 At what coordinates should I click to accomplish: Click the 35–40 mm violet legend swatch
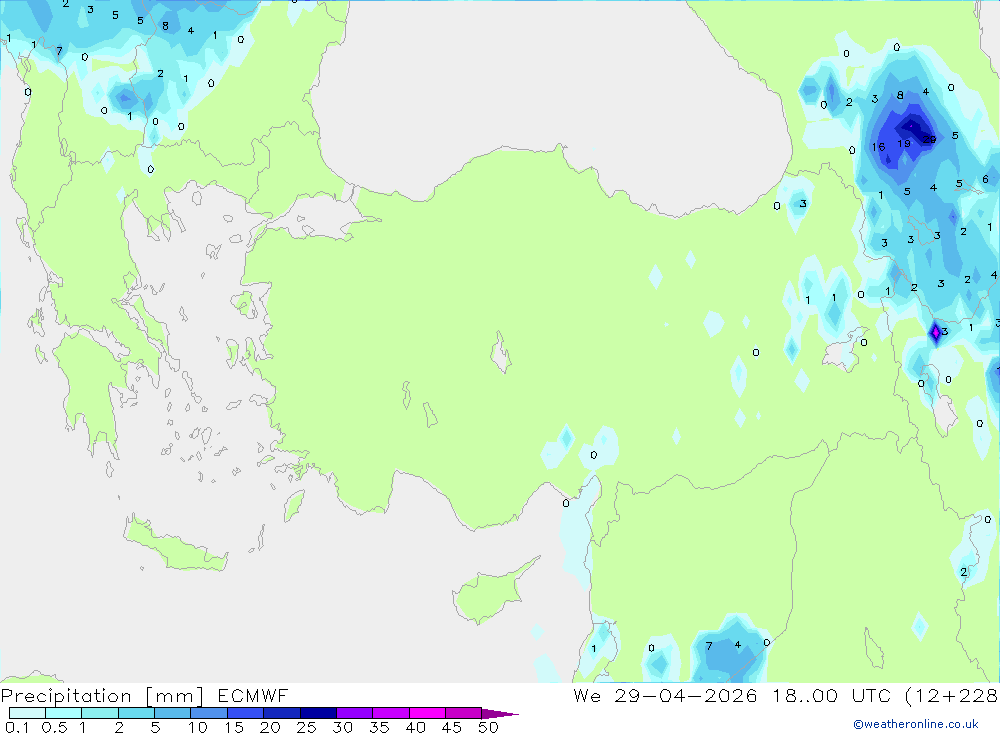tap(390, 713)
